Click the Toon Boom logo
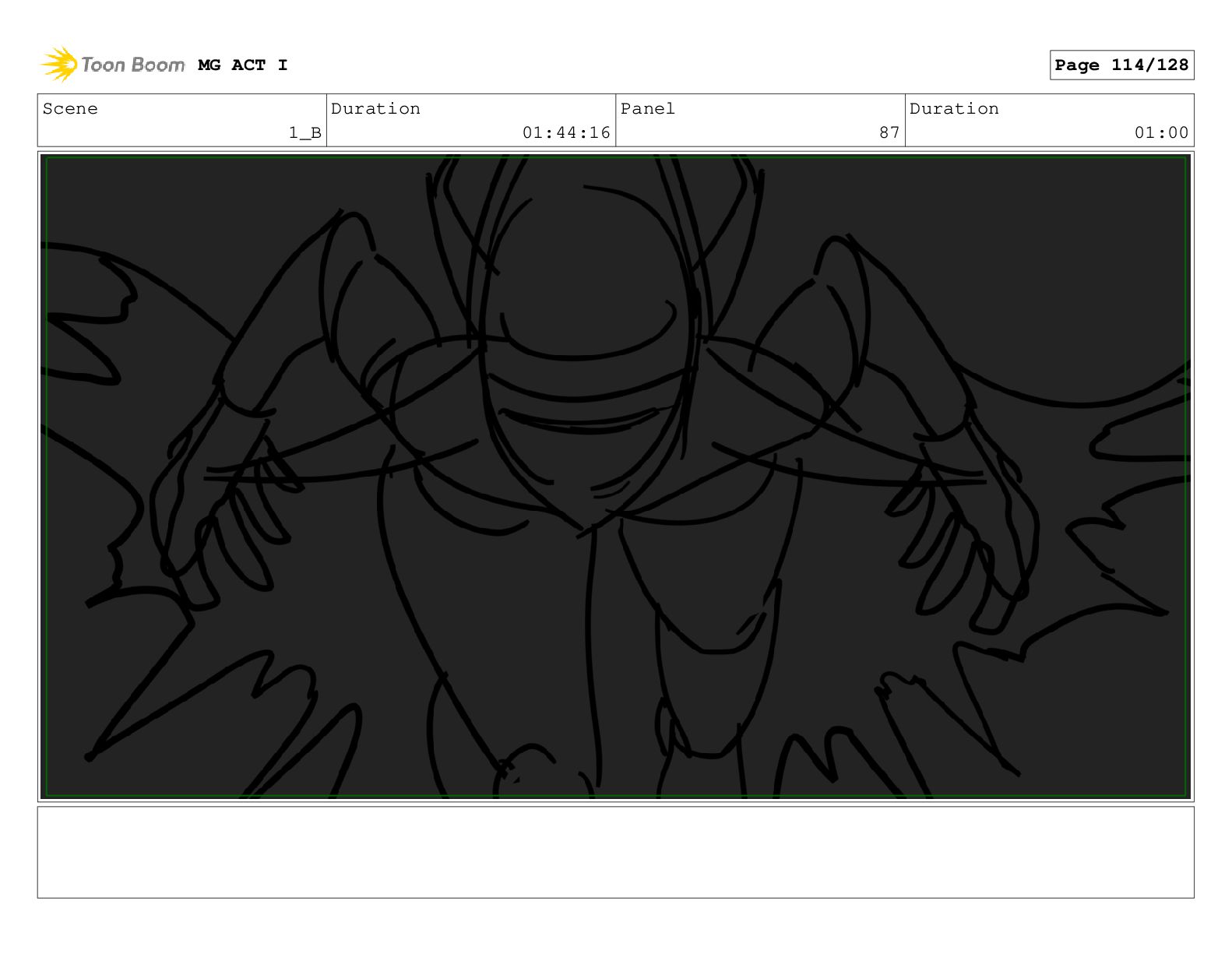Screen dimensions: 1232x954 pos(113,65)
